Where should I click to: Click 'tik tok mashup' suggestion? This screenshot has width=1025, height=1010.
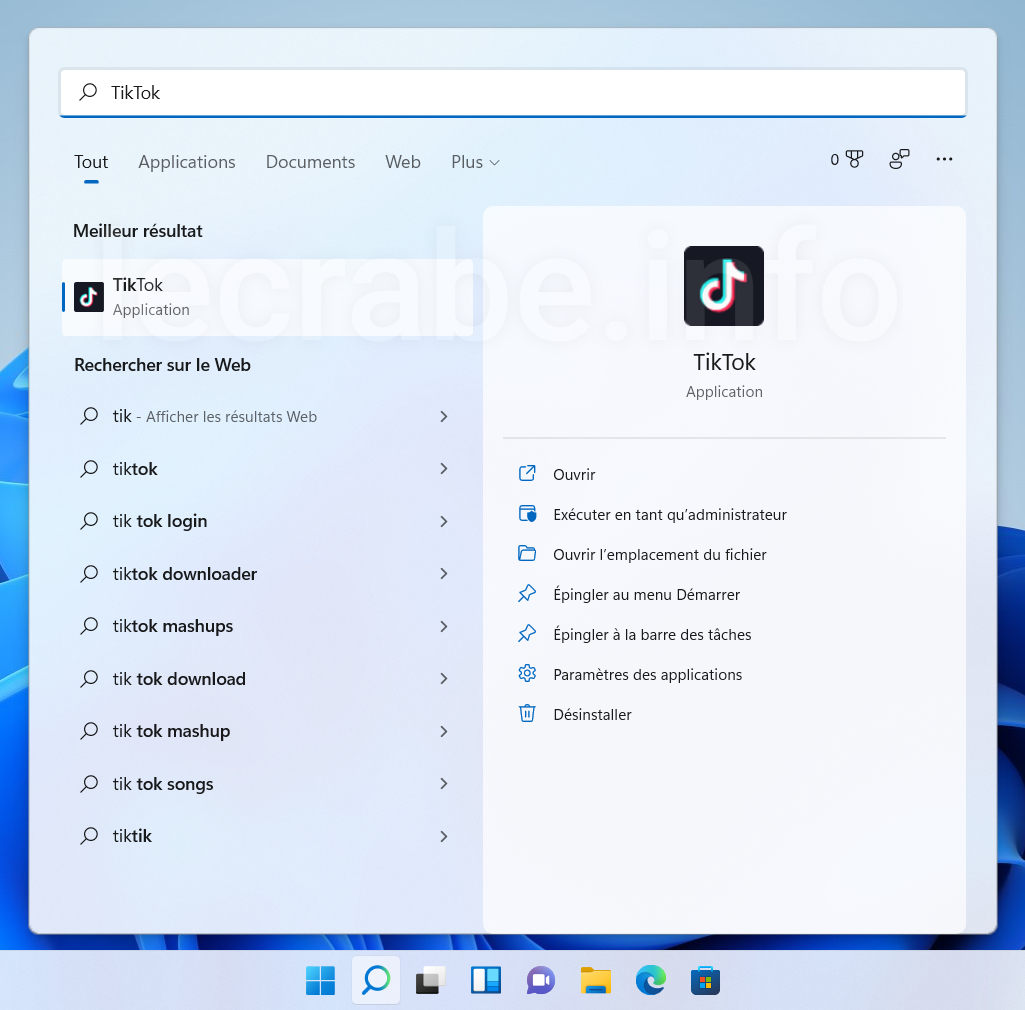265,731
